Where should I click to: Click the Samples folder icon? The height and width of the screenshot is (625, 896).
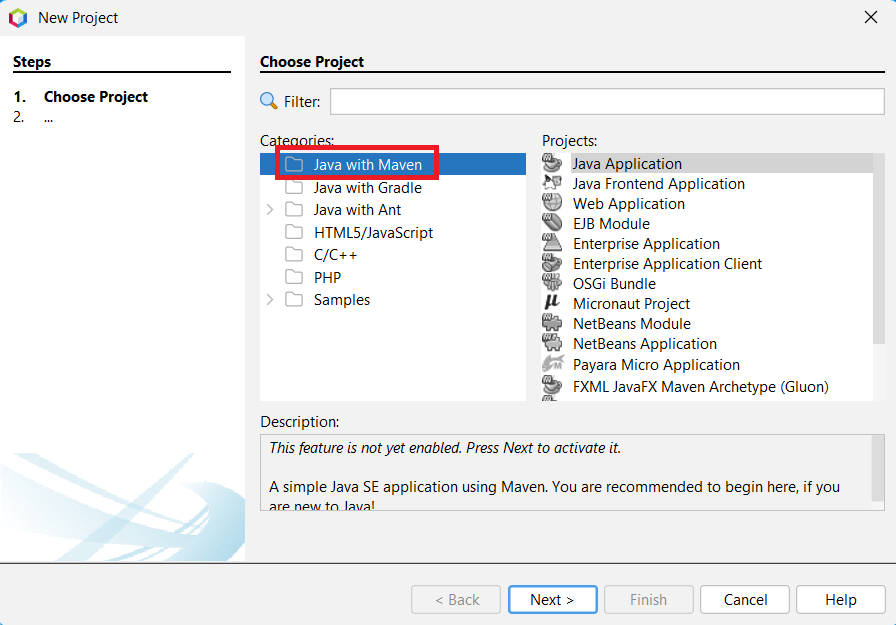pos(294,299)
